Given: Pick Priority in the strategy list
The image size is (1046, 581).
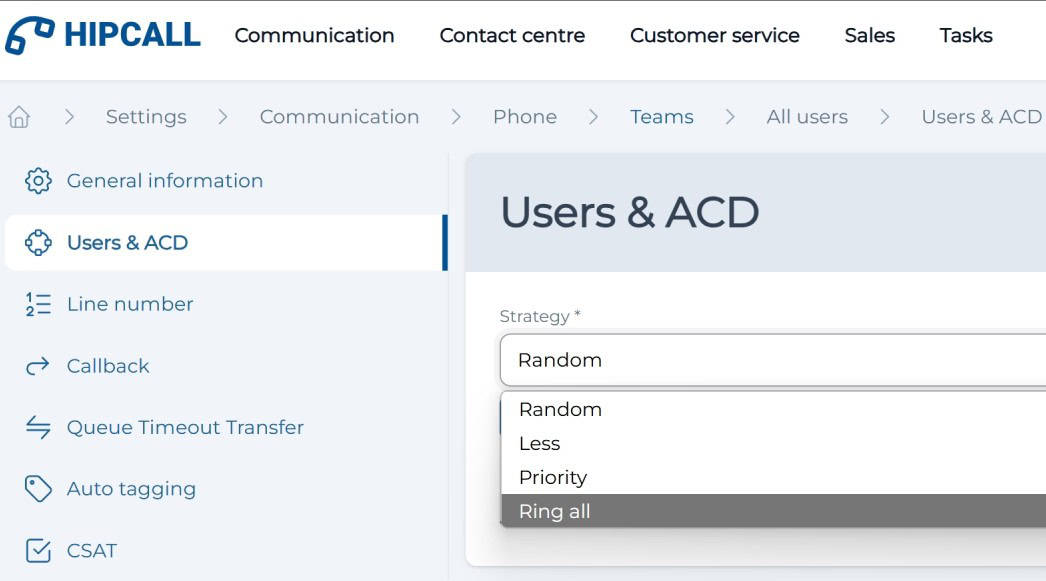Looking at the screenshot, I should pos(553,478).
